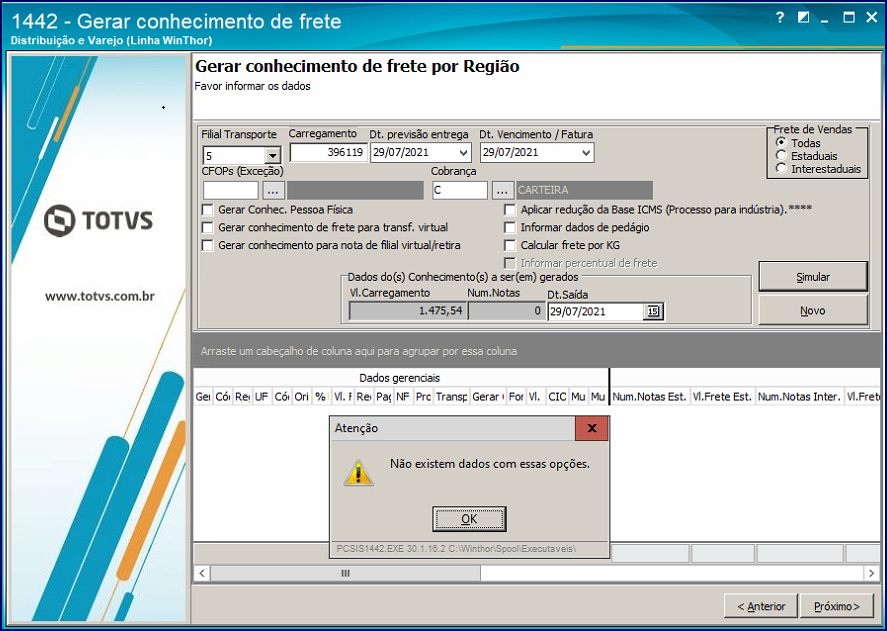Select the Interestaduais freight radio option

781,169
